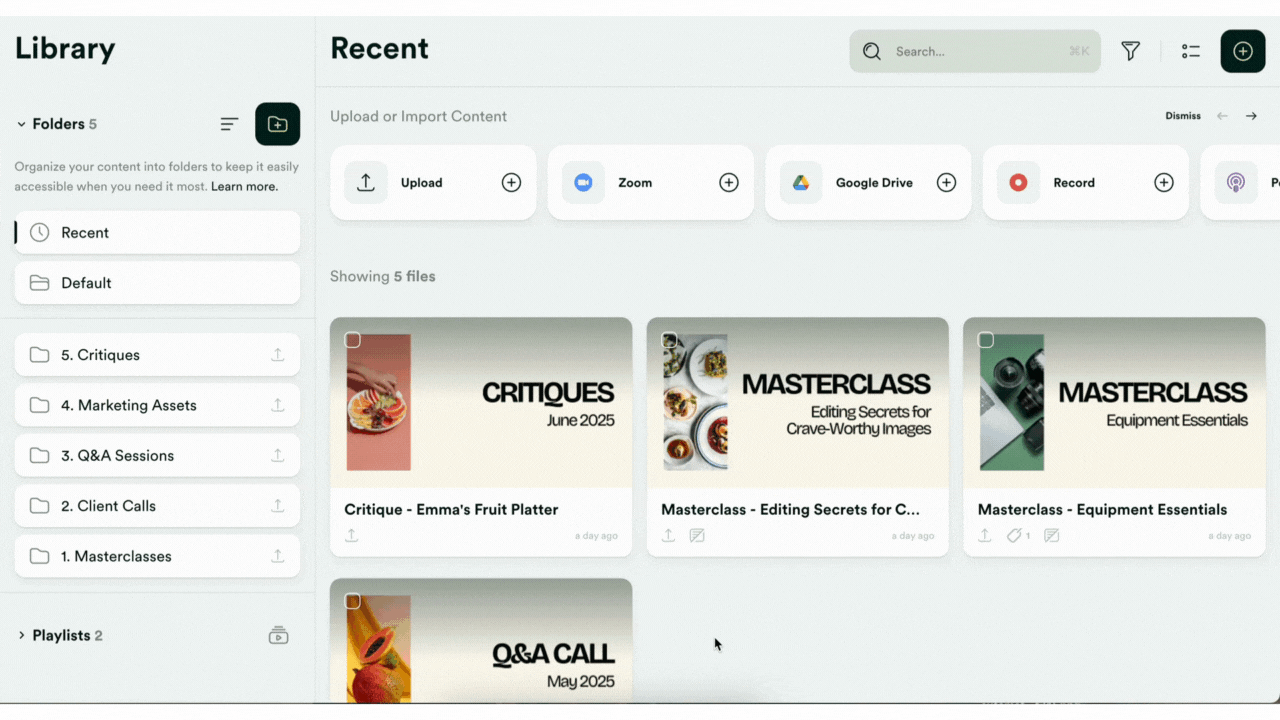This screenshot has height=720, width=1280.
Task: Click the filter funnel icon
Action: pyautogui.click(x=1131, y=51)
